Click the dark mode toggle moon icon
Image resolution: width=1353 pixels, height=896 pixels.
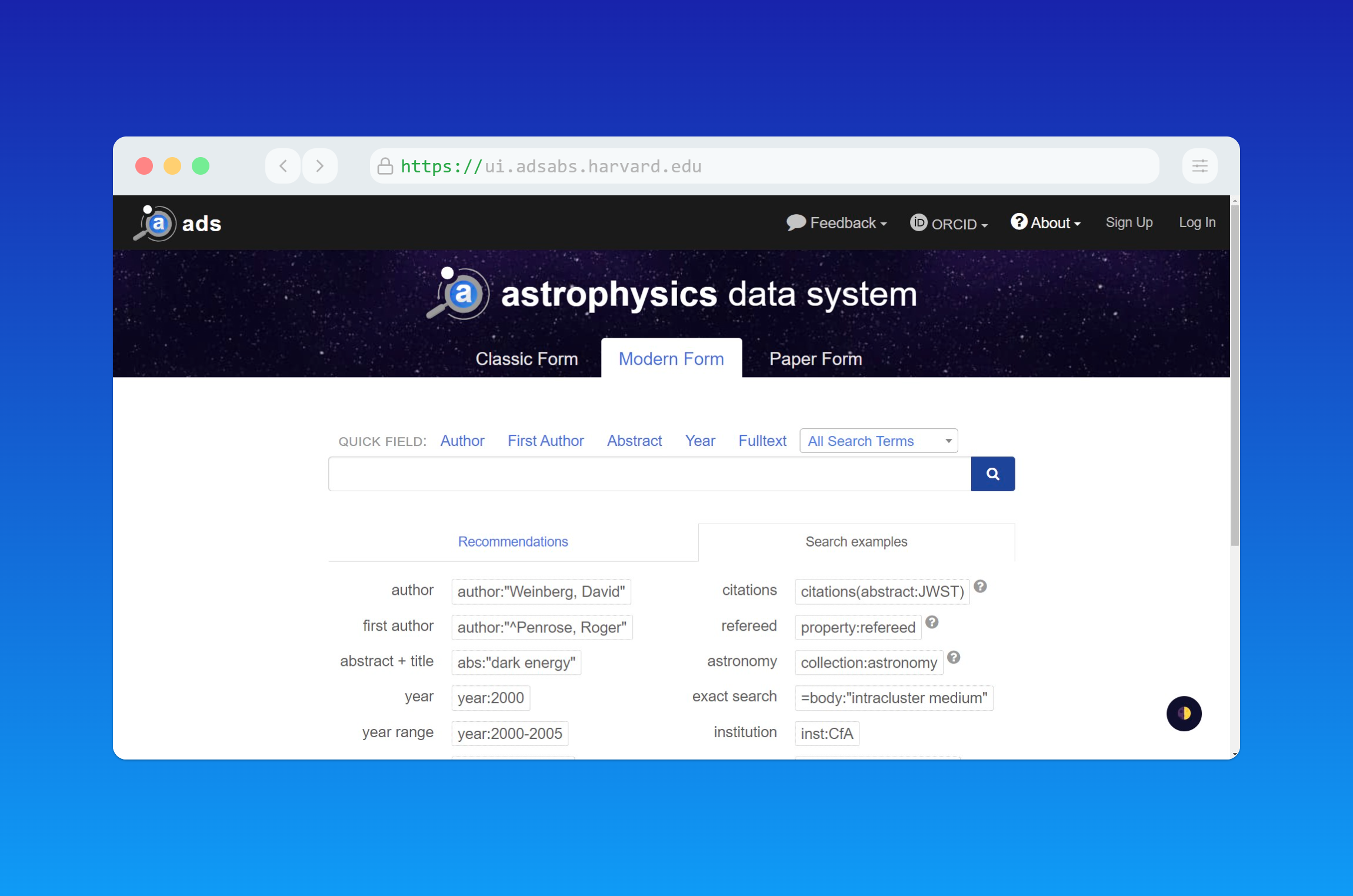pos(1183,713)
